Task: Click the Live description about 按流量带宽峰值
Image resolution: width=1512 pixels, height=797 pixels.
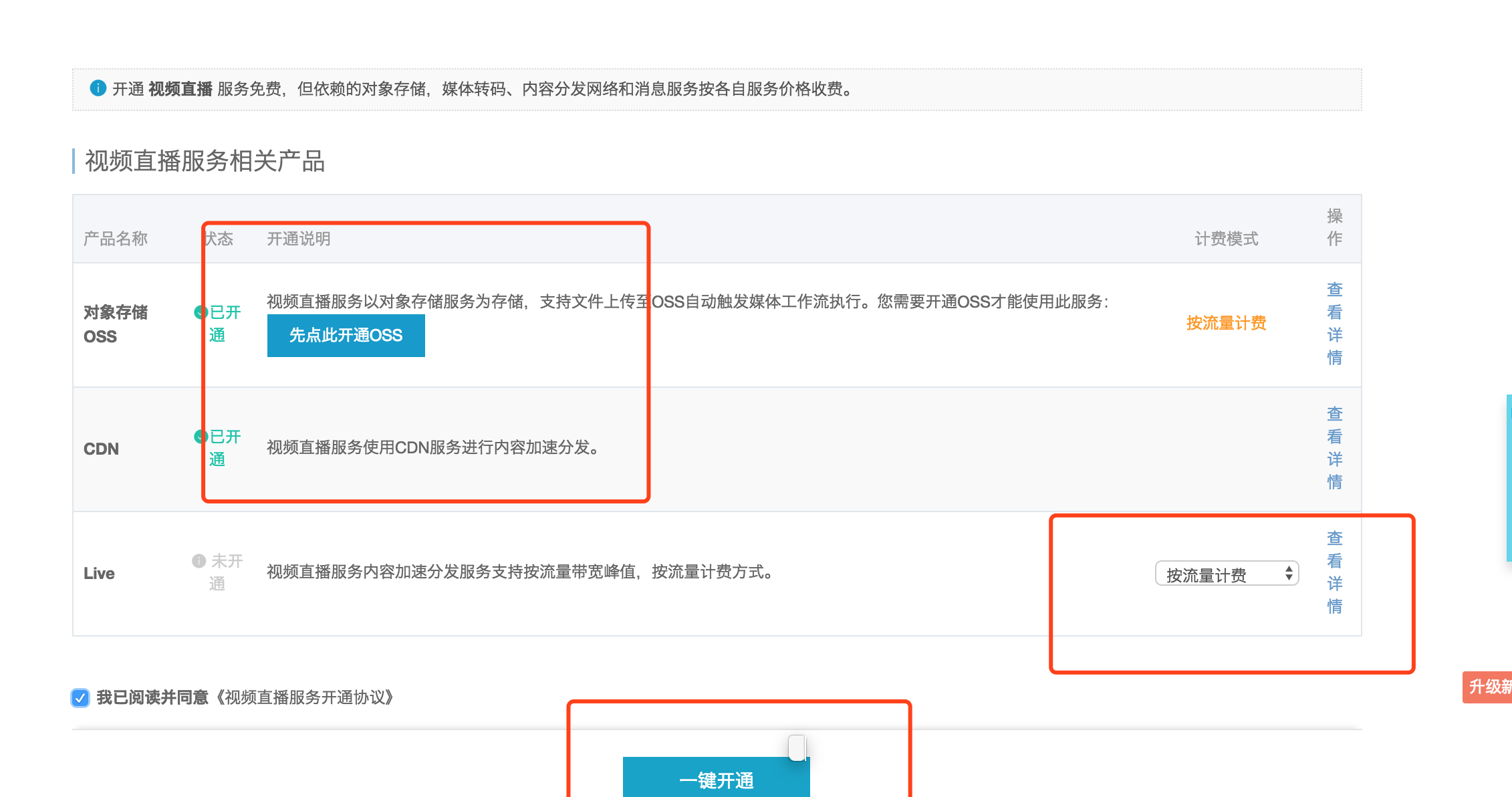Action: (x=521, y=572)
